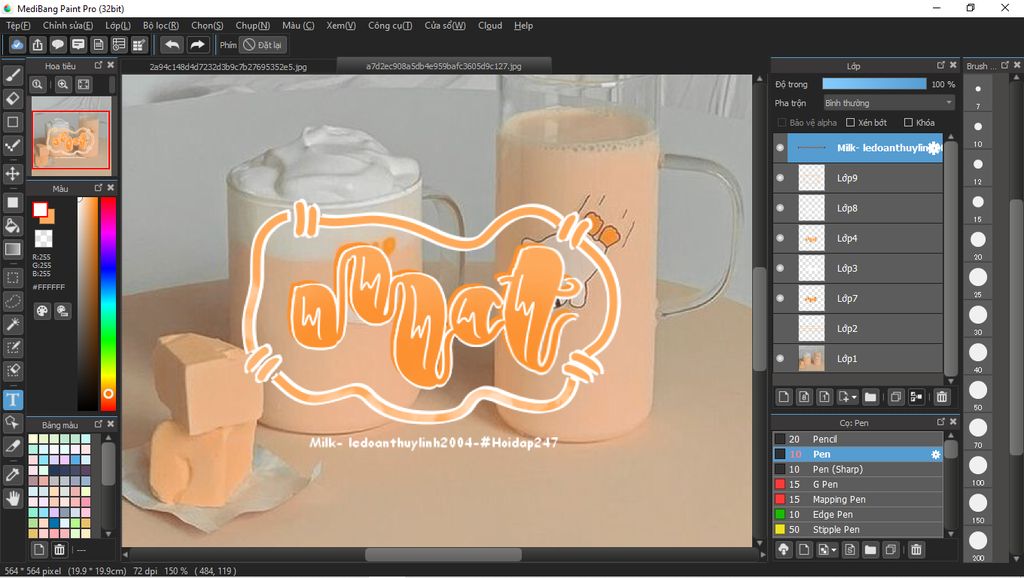The height and width of the screenshot is (578, 1024).
Task: Fit canvas to Navigator view icon
Action: [x=84, y=84]
